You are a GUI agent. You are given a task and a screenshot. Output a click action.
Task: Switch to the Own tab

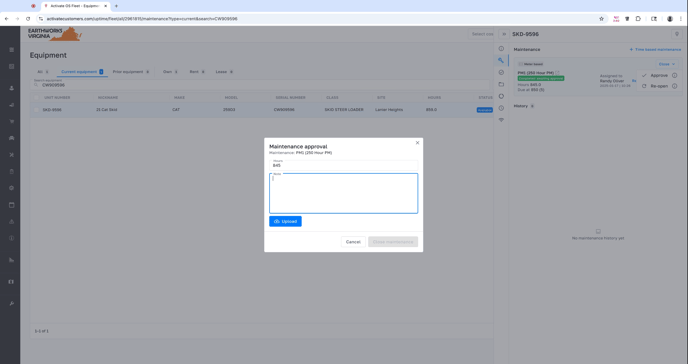(170, 71)
